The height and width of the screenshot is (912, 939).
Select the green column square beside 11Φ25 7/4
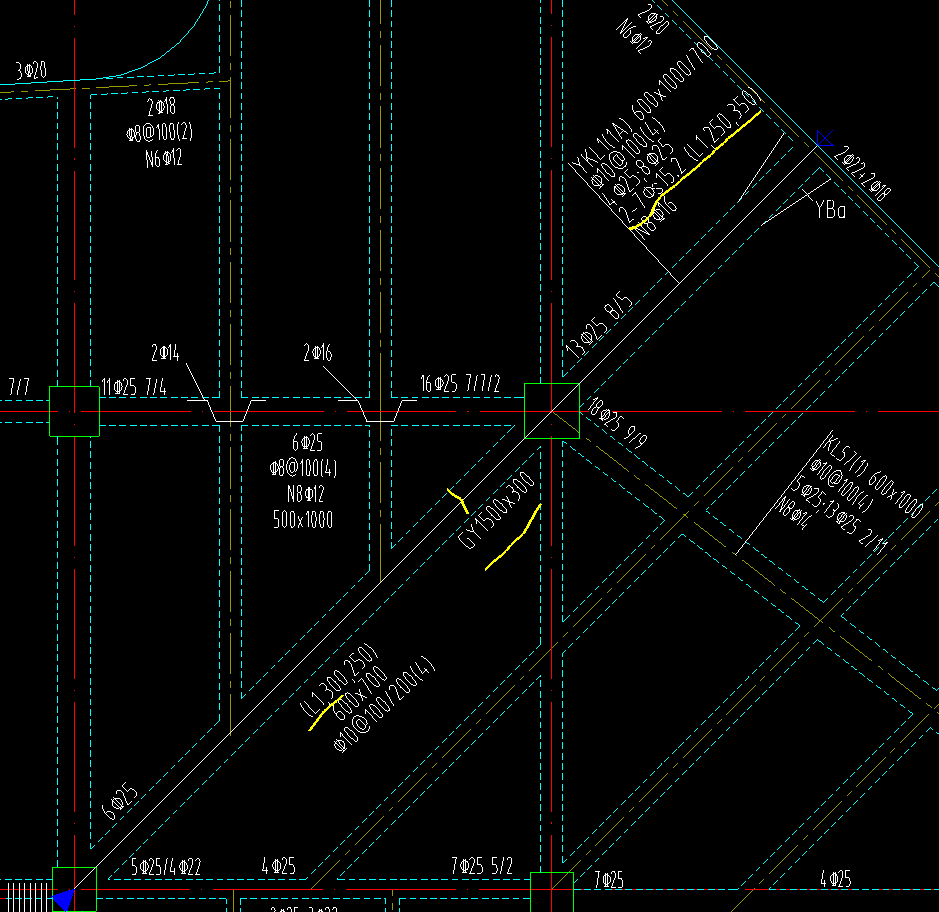(x=74, y=411)
